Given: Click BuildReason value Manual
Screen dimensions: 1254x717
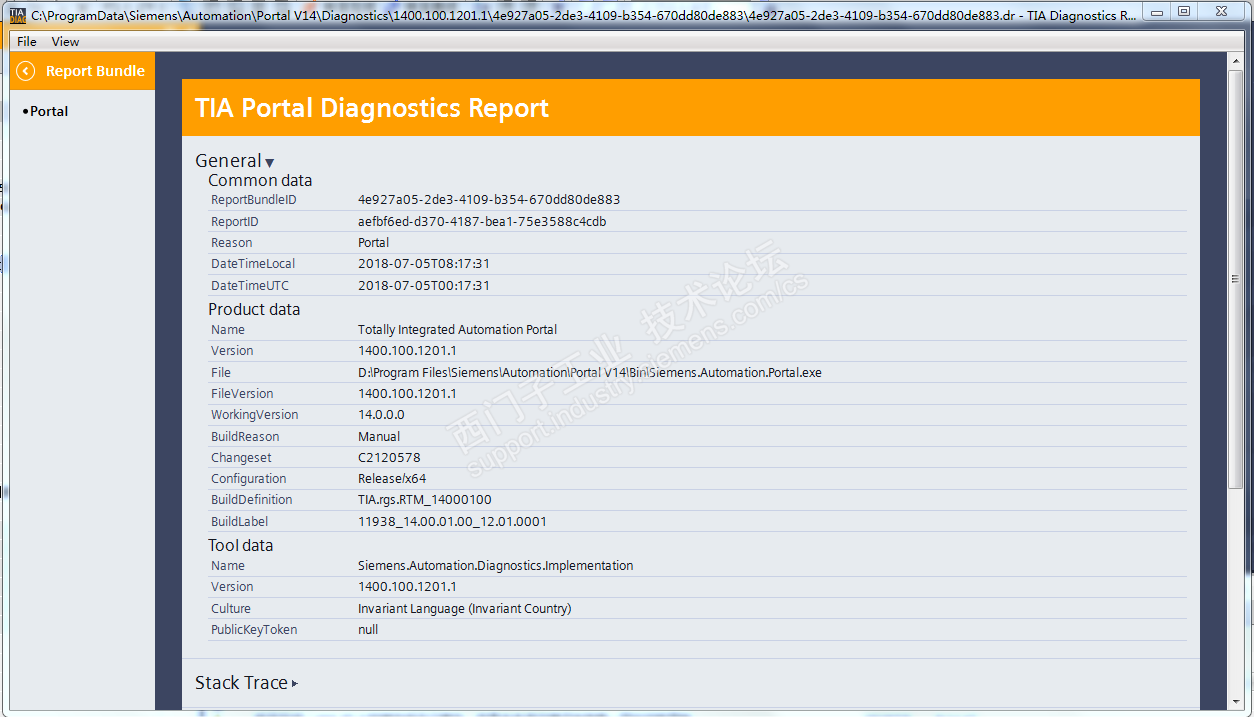Looking at the screenshot, I should pyautogui.click(x=379, y=437).
